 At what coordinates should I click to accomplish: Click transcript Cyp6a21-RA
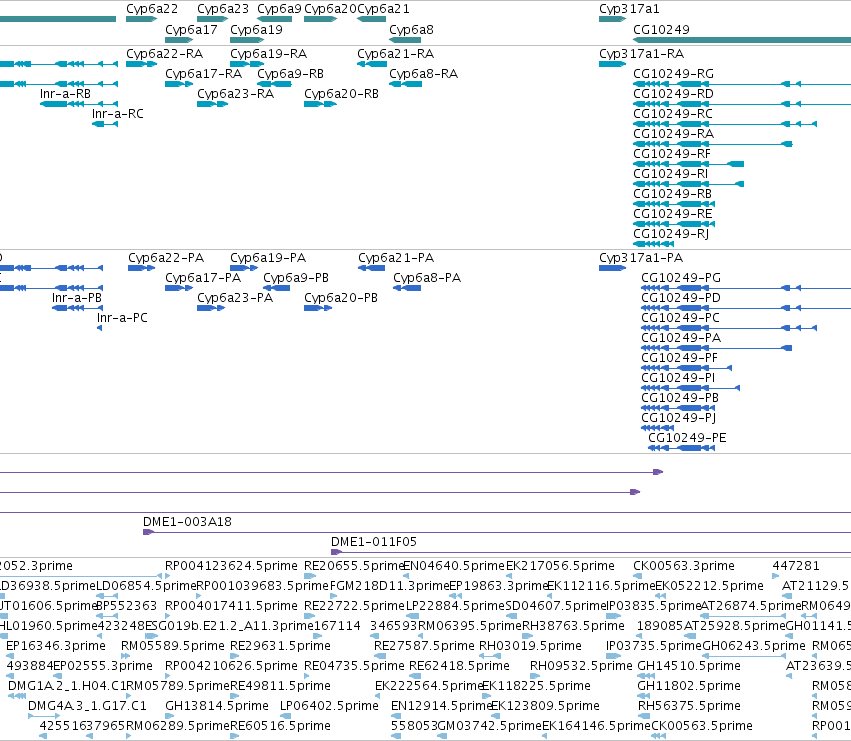(x=371, y=64)
